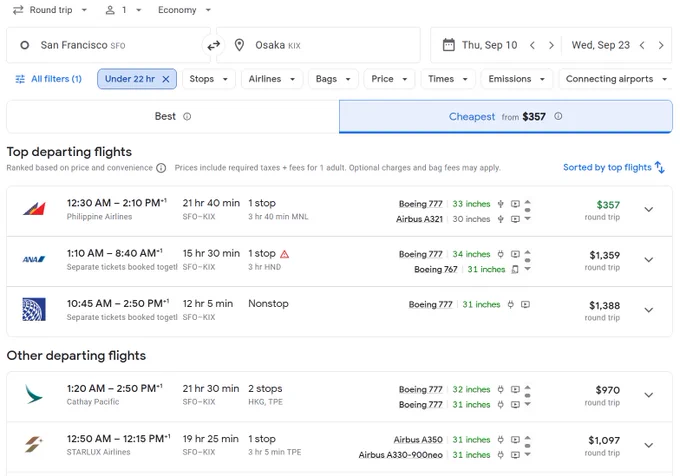Open the Round trip dropdown
Screen dimensions: 680x476
tap(50, 10)
